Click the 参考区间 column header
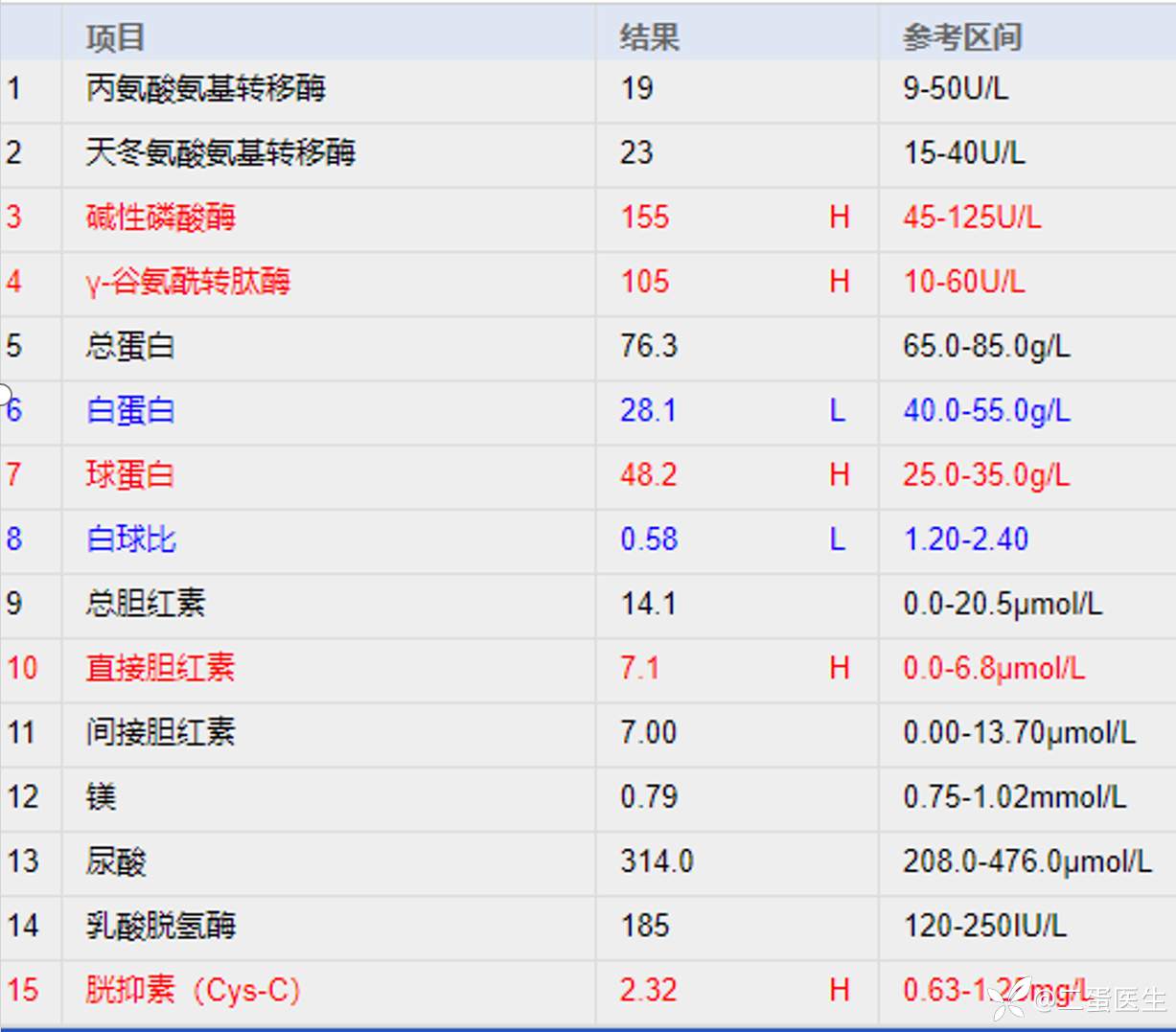1176x1032 pixels. 961,37
